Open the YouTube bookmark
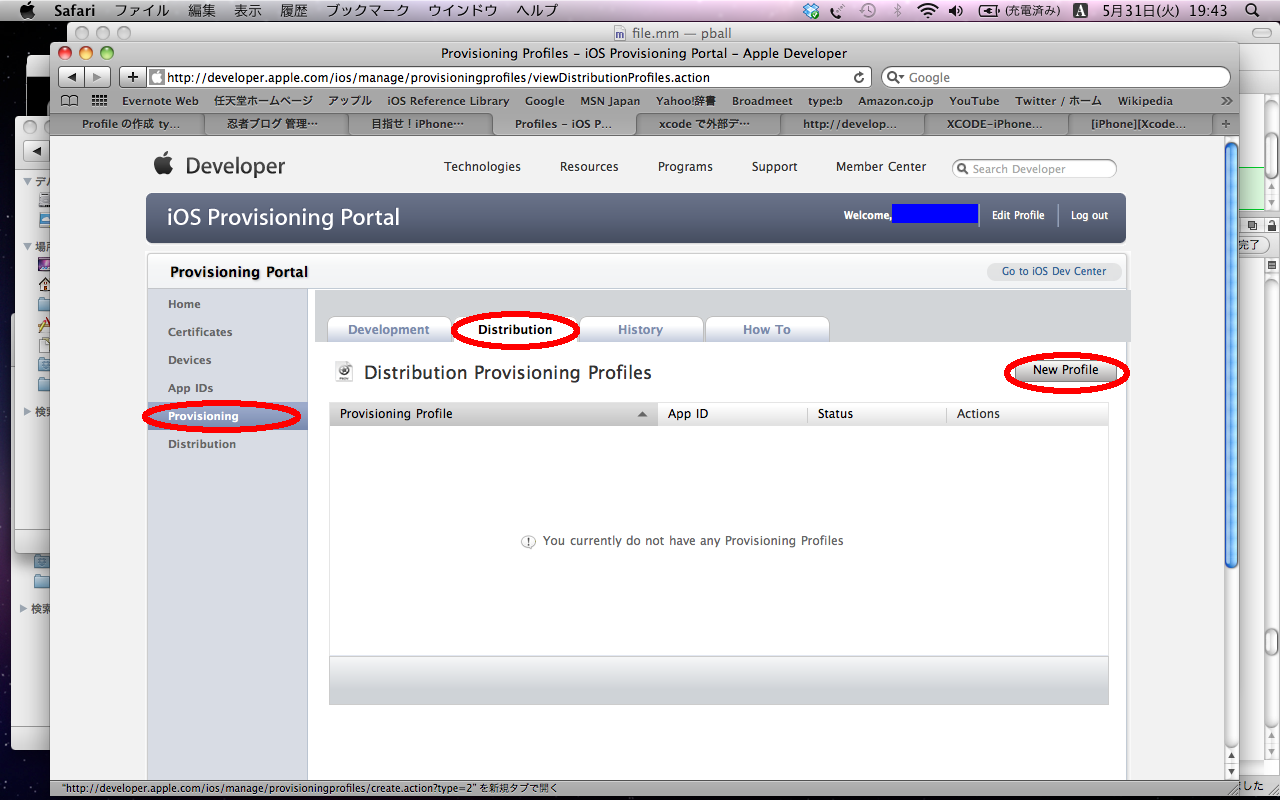Screen dimensions: 1280x800 [x=974, y=101]
